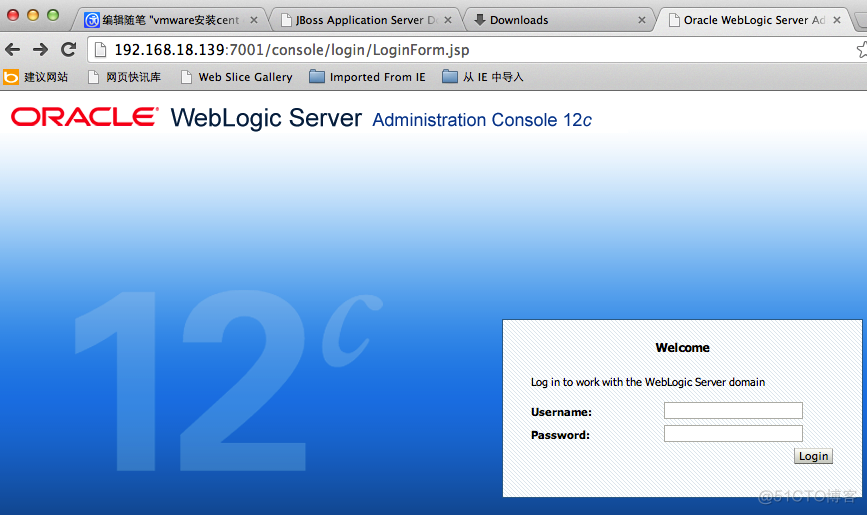Click 'Log in to work with the WebLogic Server domain'
This screenshot has height=515, width=867.
[x=647, y=382]
